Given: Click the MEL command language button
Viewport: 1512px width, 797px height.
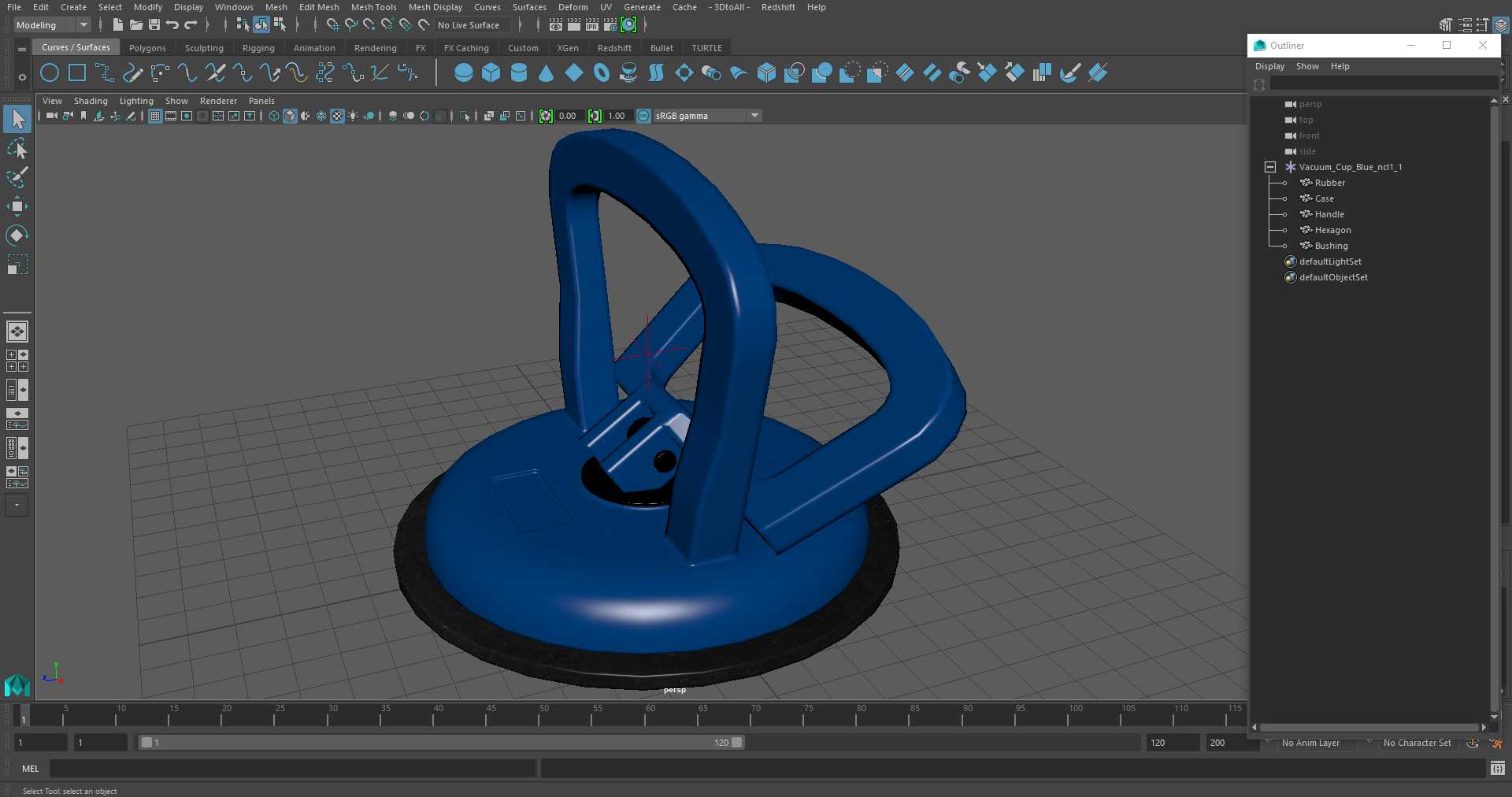Looking at the screenshot, I should [x=30, y=769].
